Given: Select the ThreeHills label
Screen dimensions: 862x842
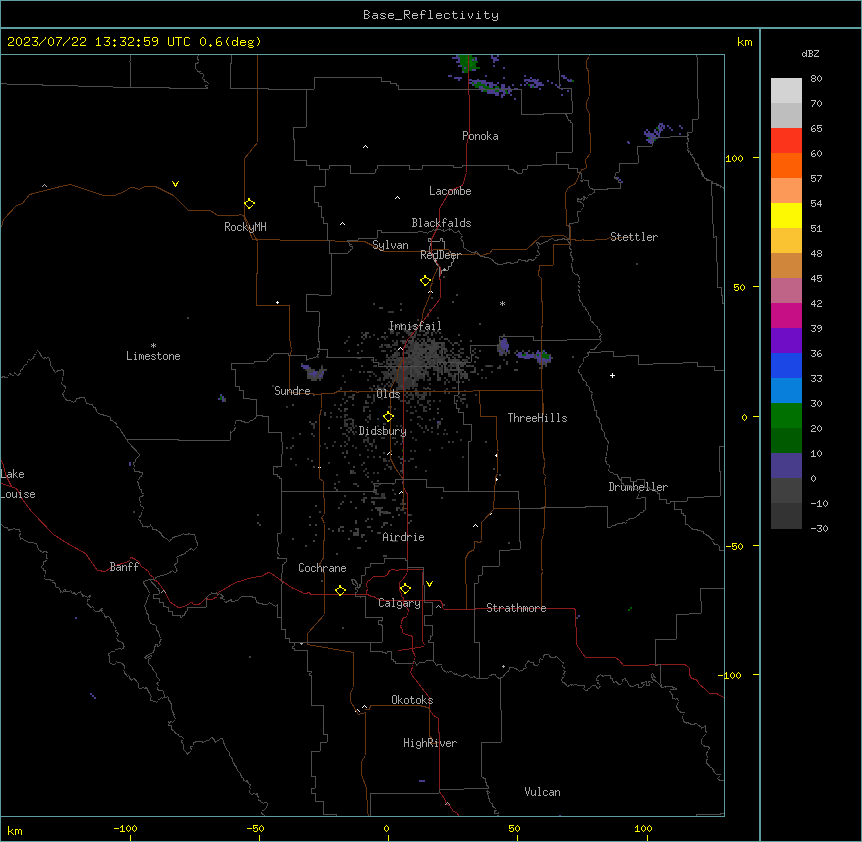Looking at the screenshot, I should coord(537,418).
